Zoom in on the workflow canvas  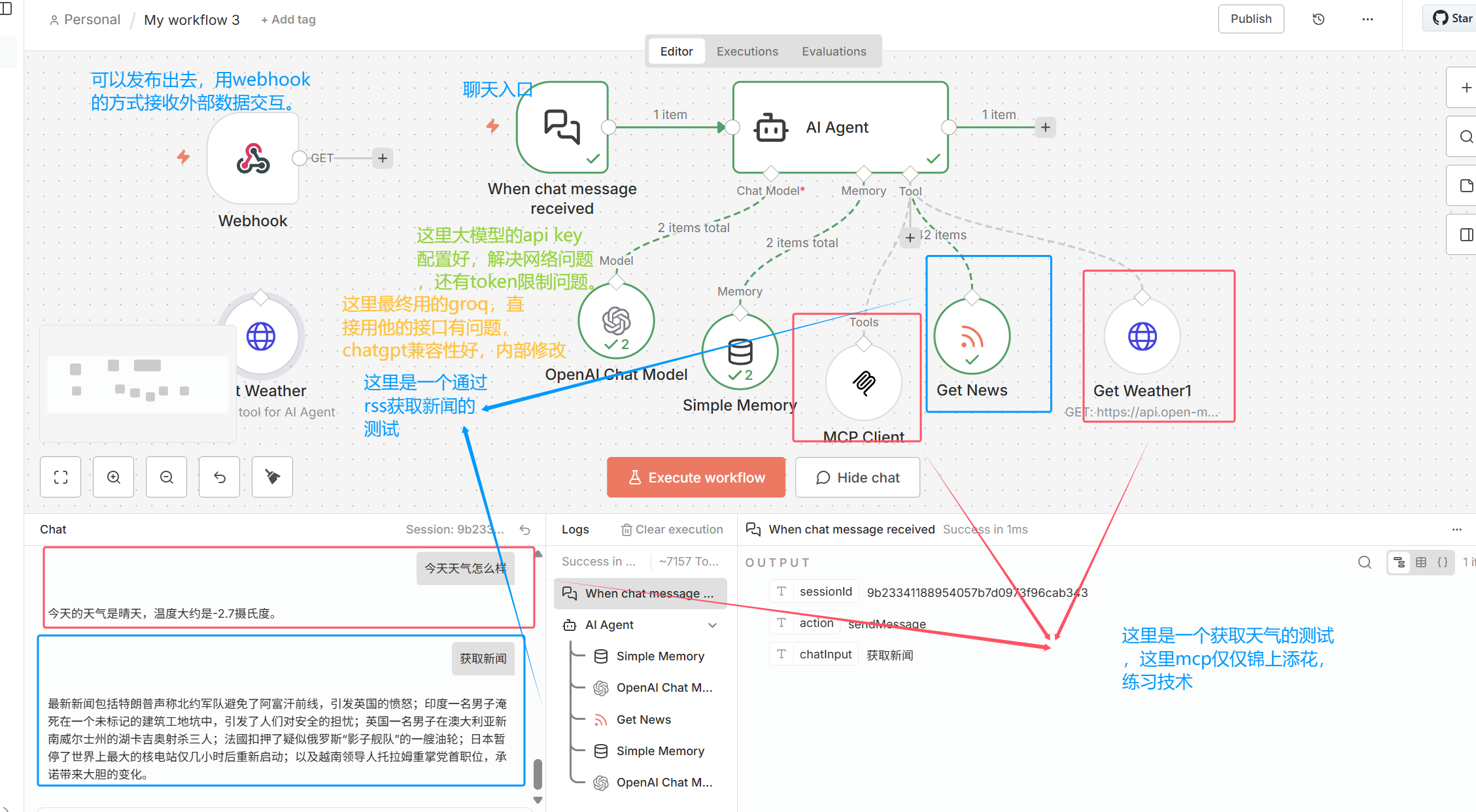[x=114, y=477]
